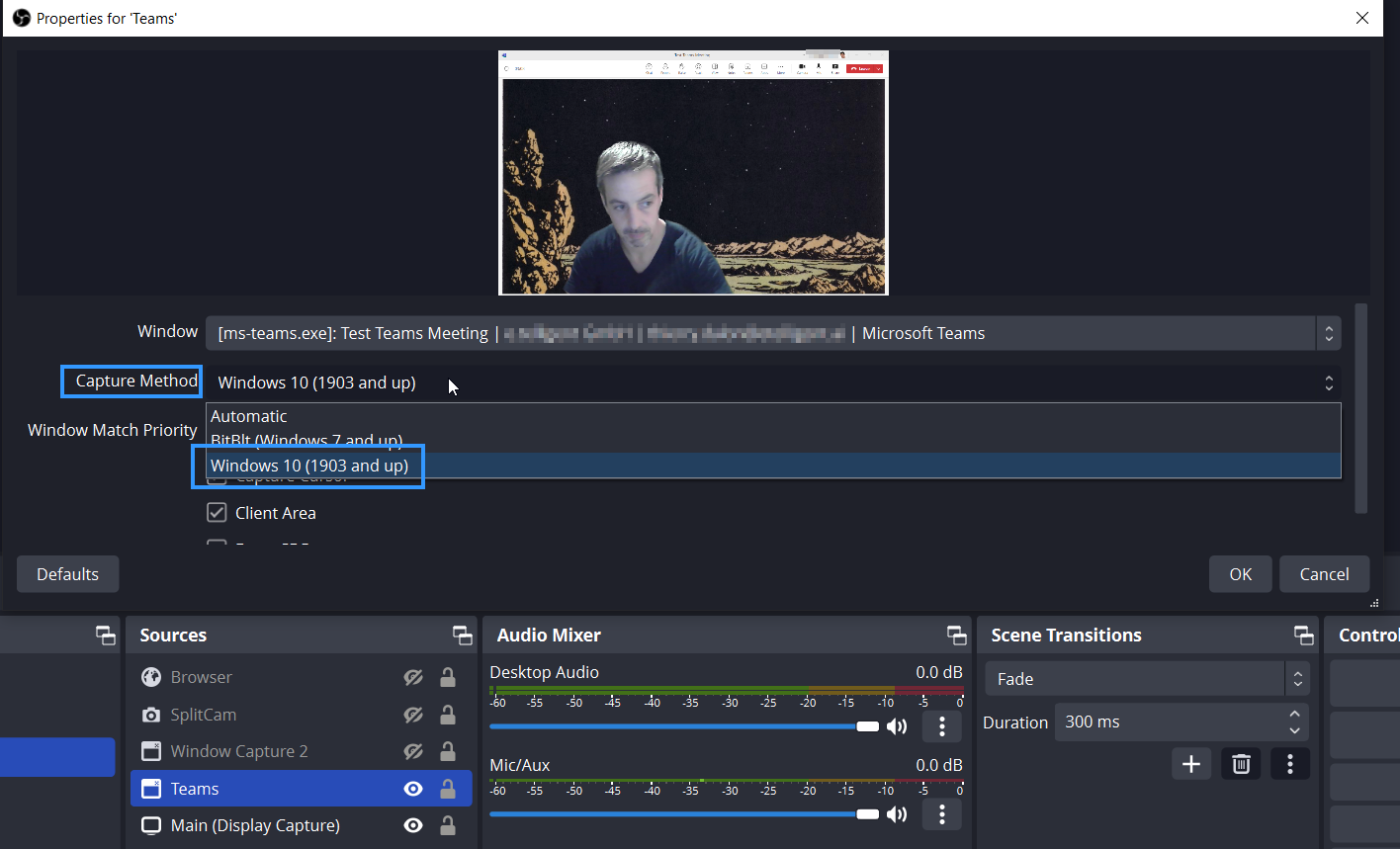Lock the SplitCam source
The width and height of the screenshot is (1400, 849).
pyautogui.click(x=447, y=715)
